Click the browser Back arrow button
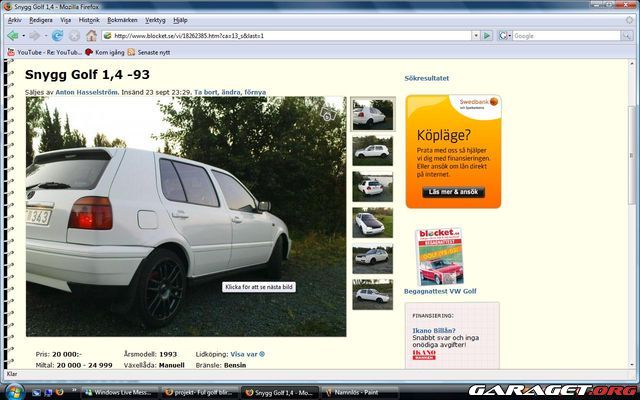Screen dimensions: 640x400 pos(13,35)
